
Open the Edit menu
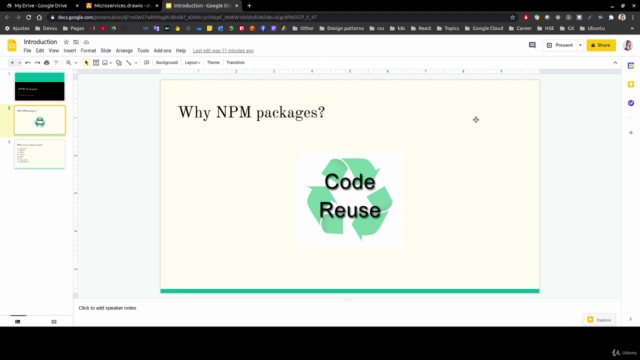pyautogui.click(x=40, y=51)
